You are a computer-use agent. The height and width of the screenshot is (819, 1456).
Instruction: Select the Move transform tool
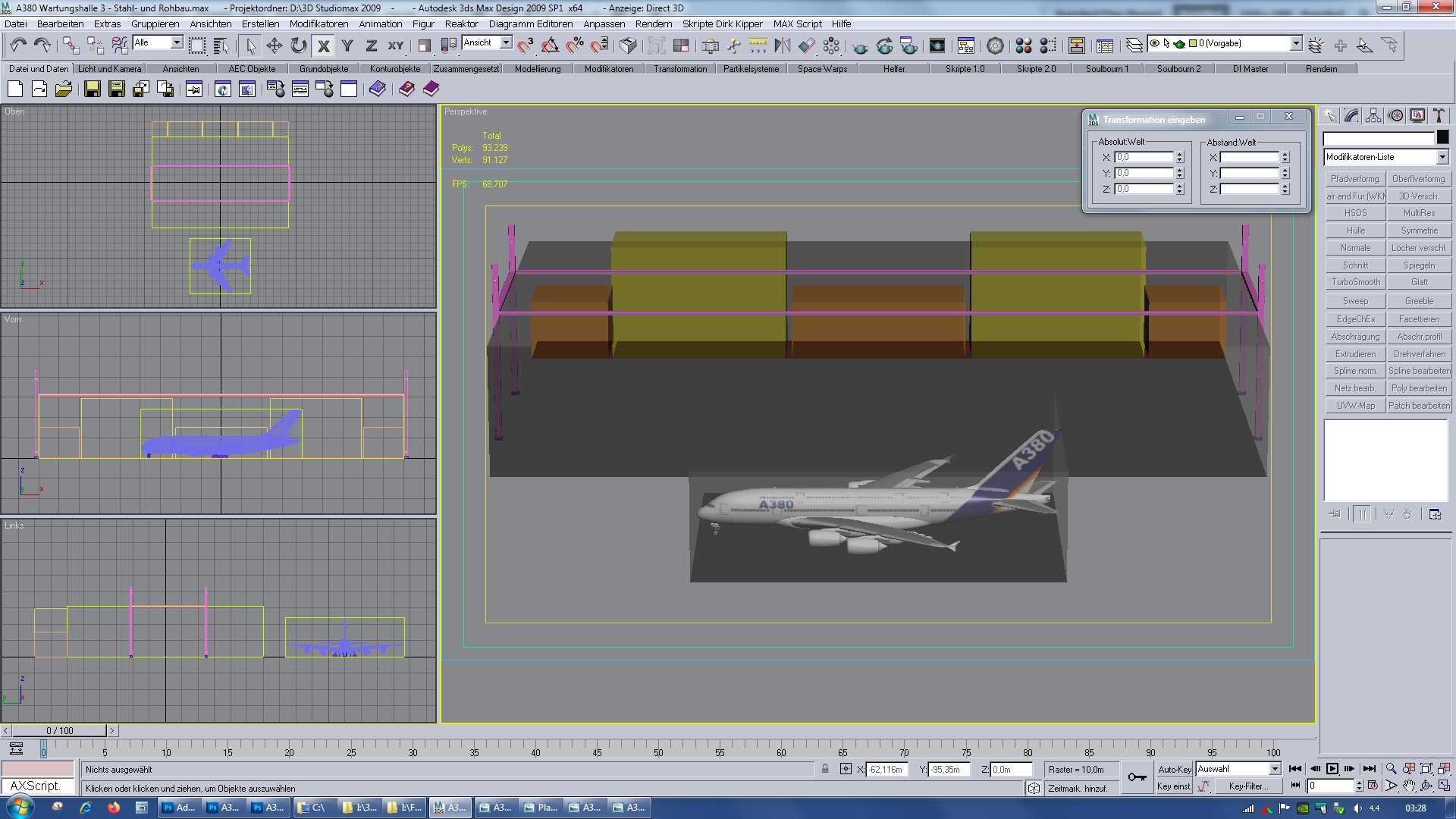(x=274, y=45)
